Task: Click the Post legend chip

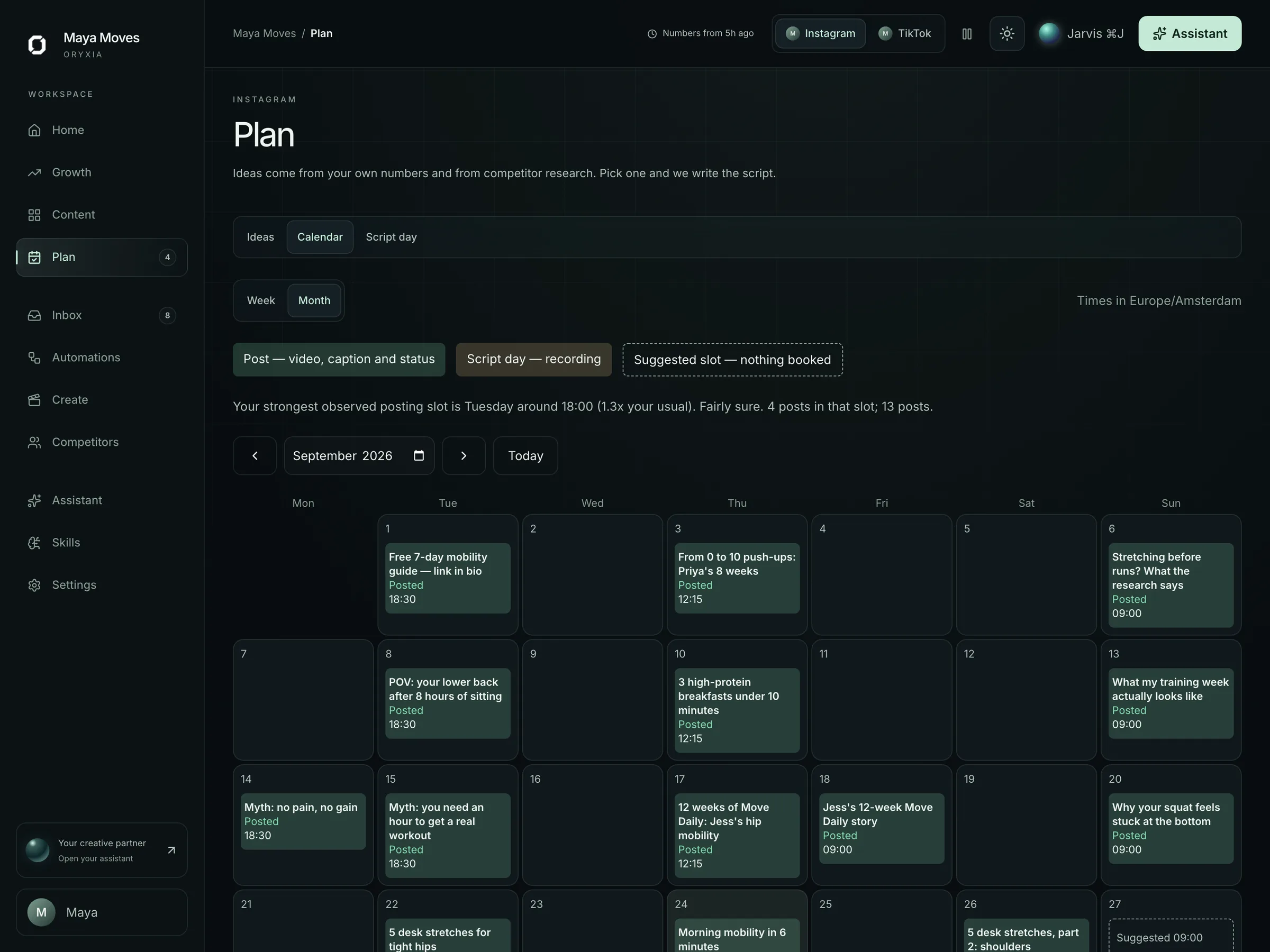Action: click(339, 360)
